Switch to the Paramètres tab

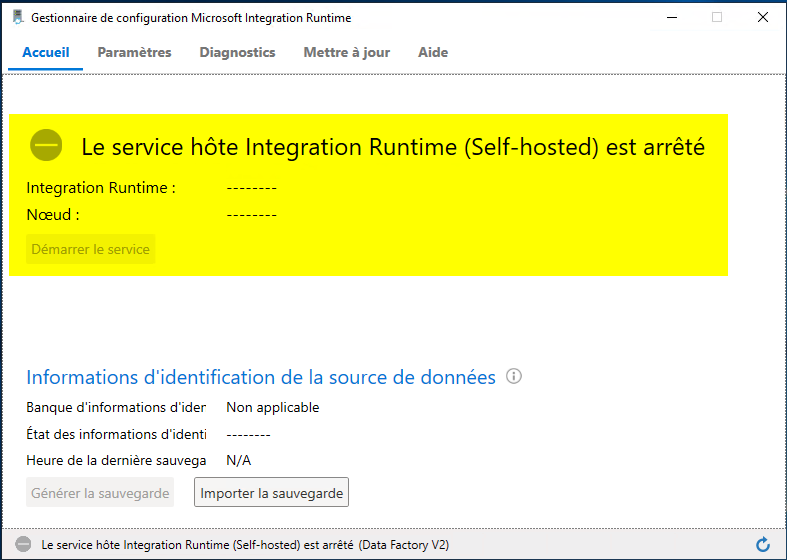(x=135, y=52)
